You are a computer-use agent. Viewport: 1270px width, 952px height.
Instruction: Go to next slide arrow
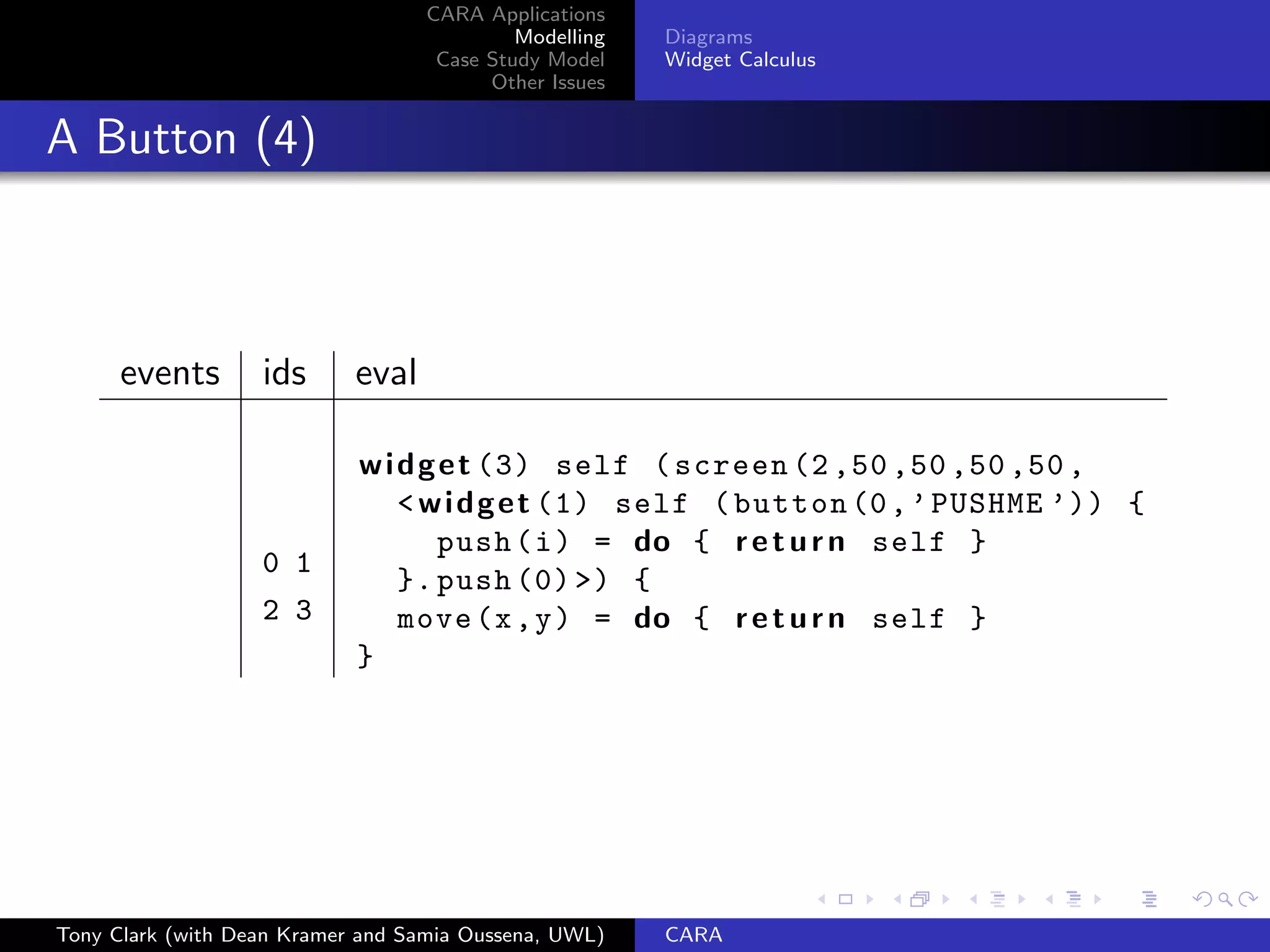point(870,899)
